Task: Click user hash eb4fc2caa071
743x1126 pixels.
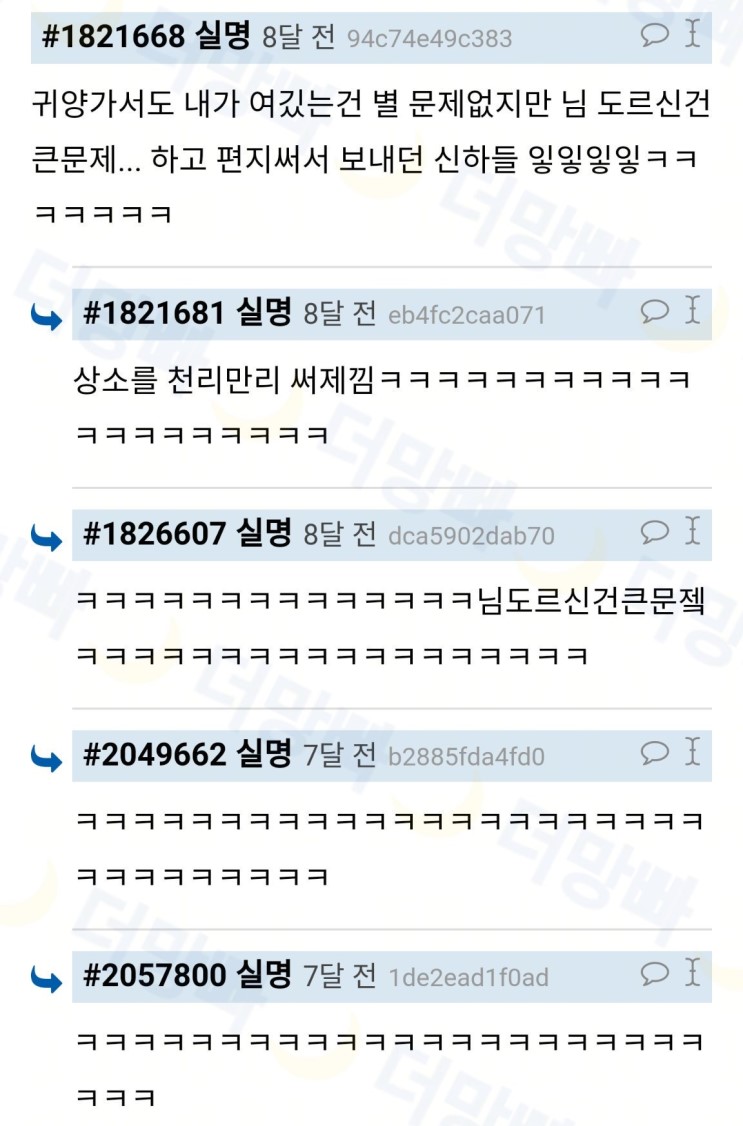Action: tap(467, 315)
